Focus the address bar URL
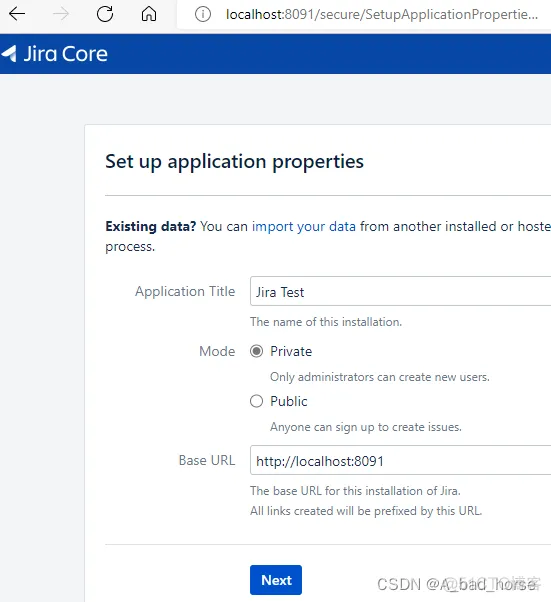 point(382,15)
